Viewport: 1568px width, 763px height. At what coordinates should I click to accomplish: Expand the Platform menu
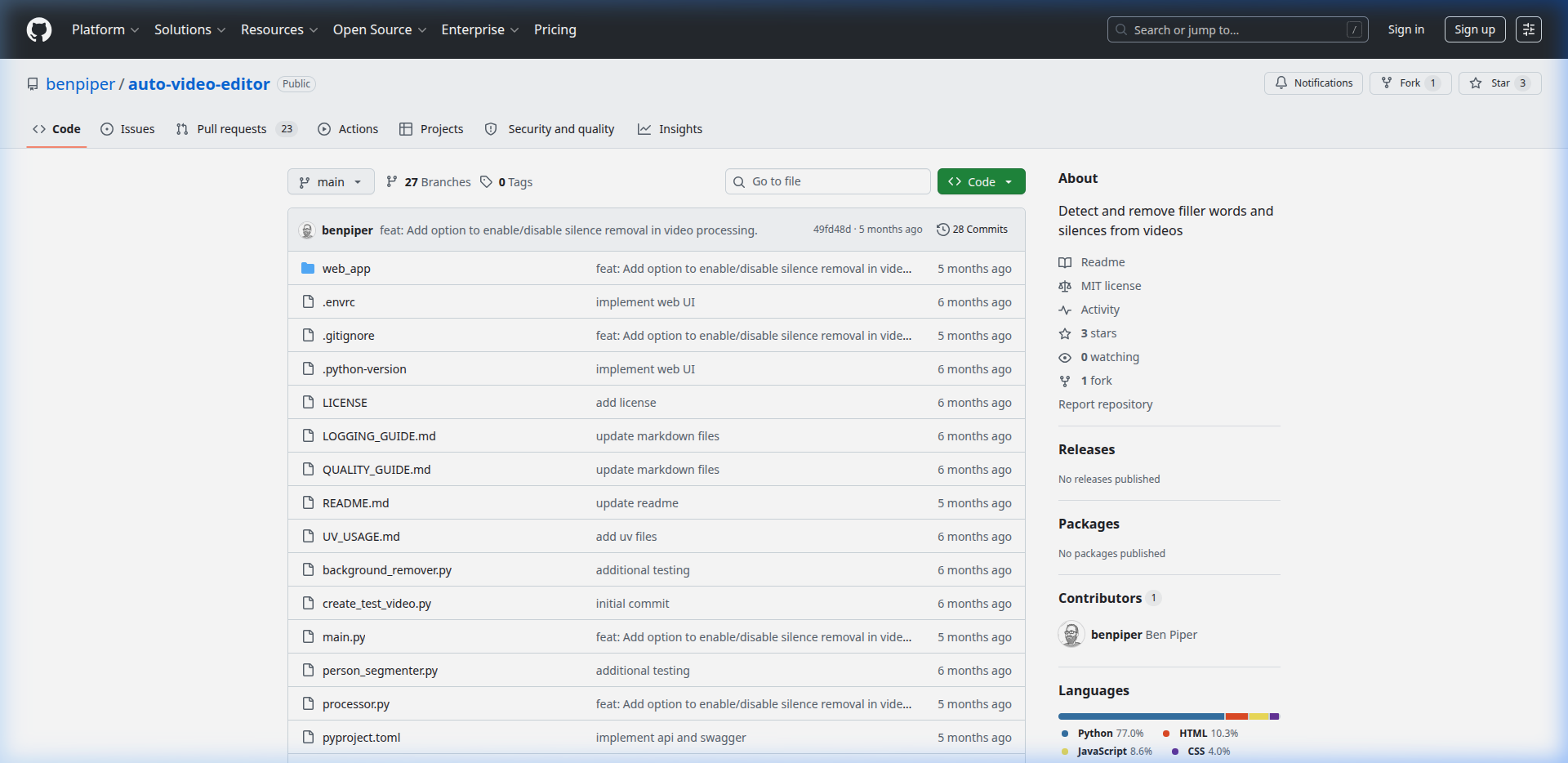coord(105,29)
